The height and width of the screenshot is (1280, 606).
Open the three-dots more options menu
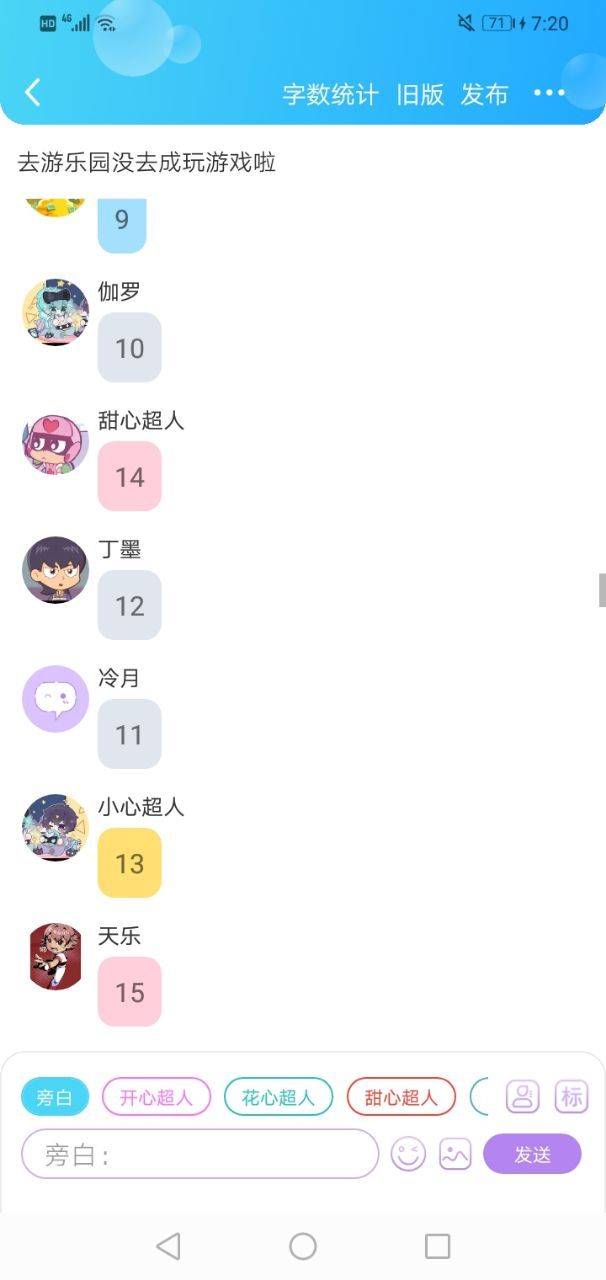[549, 93]
